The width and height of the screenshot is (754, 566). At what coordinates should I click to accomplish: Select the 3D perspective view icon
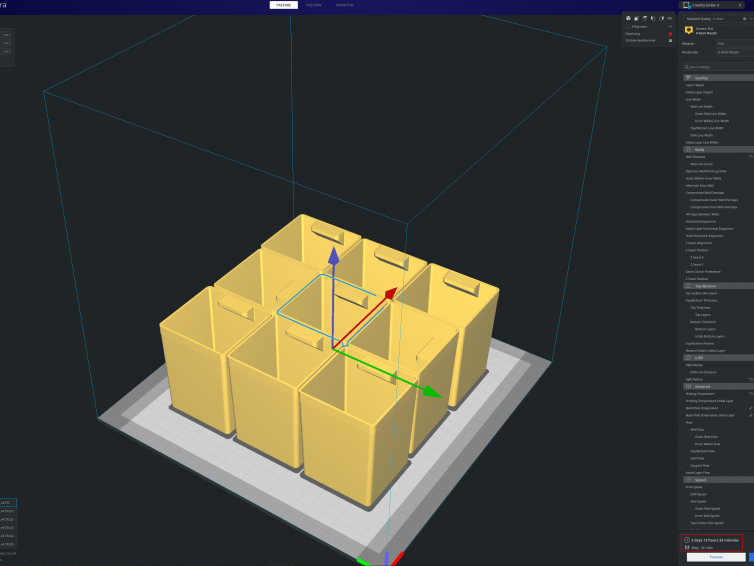coord(628,18)
